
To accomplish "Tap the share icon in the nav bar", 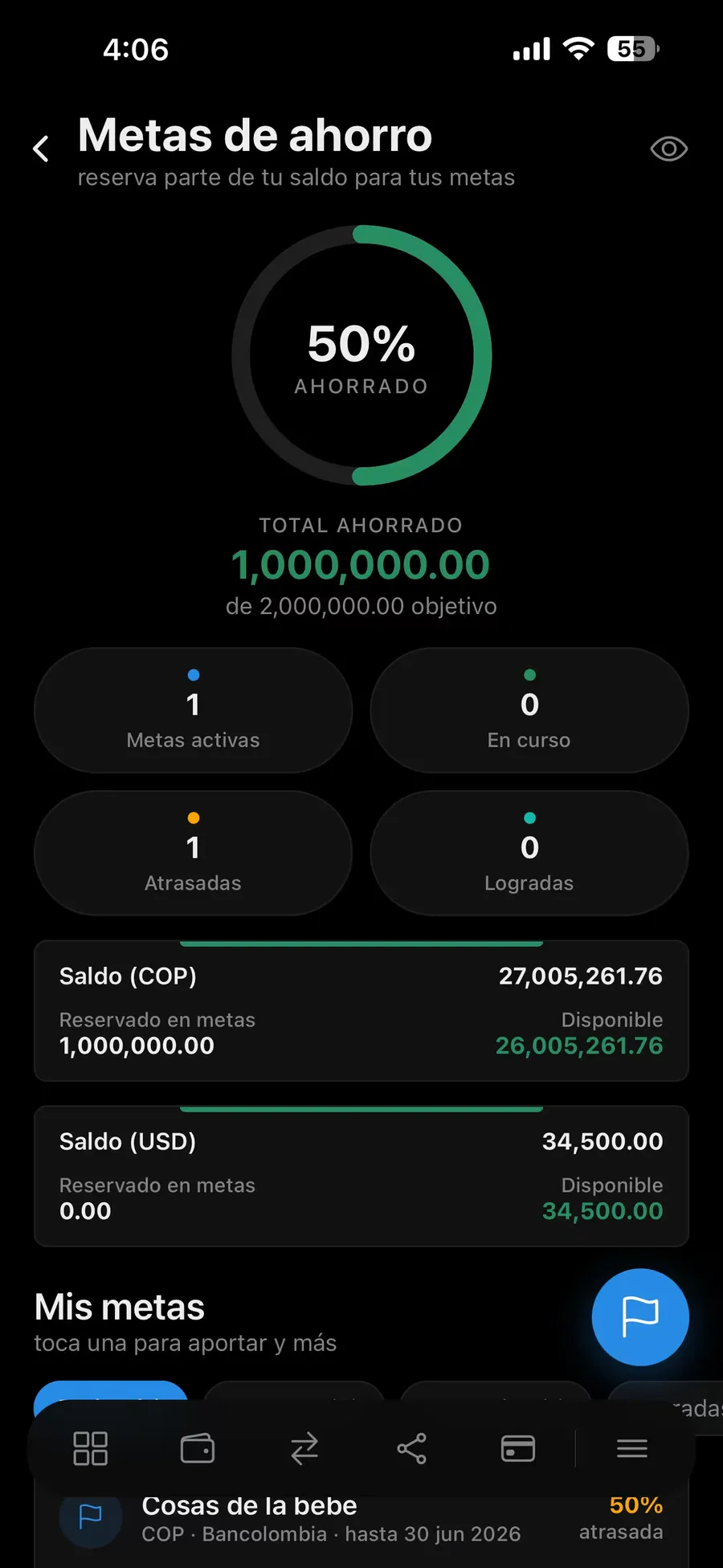I will coord(411,1448).
